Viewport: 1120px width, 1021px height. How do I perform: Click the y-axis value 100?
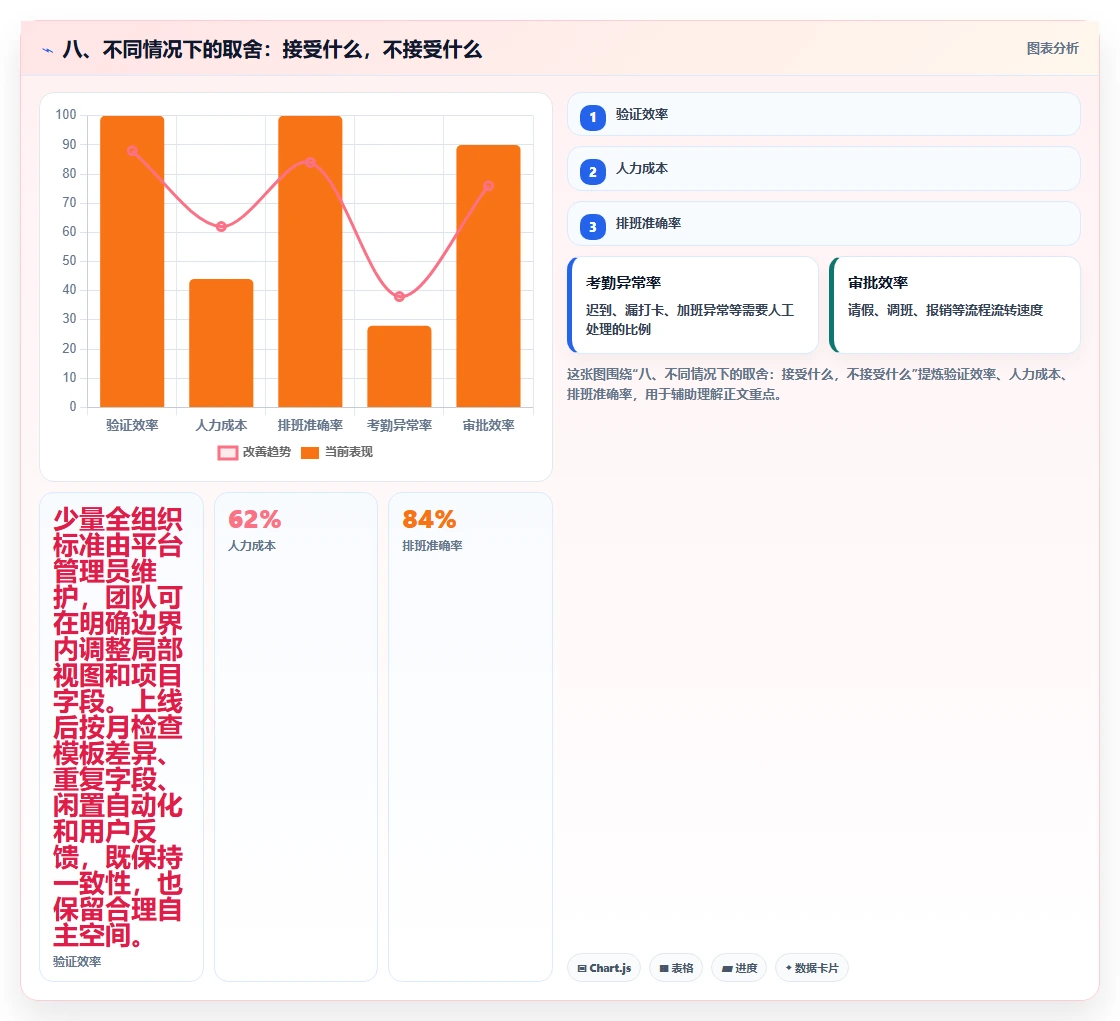tap(66, 114)
